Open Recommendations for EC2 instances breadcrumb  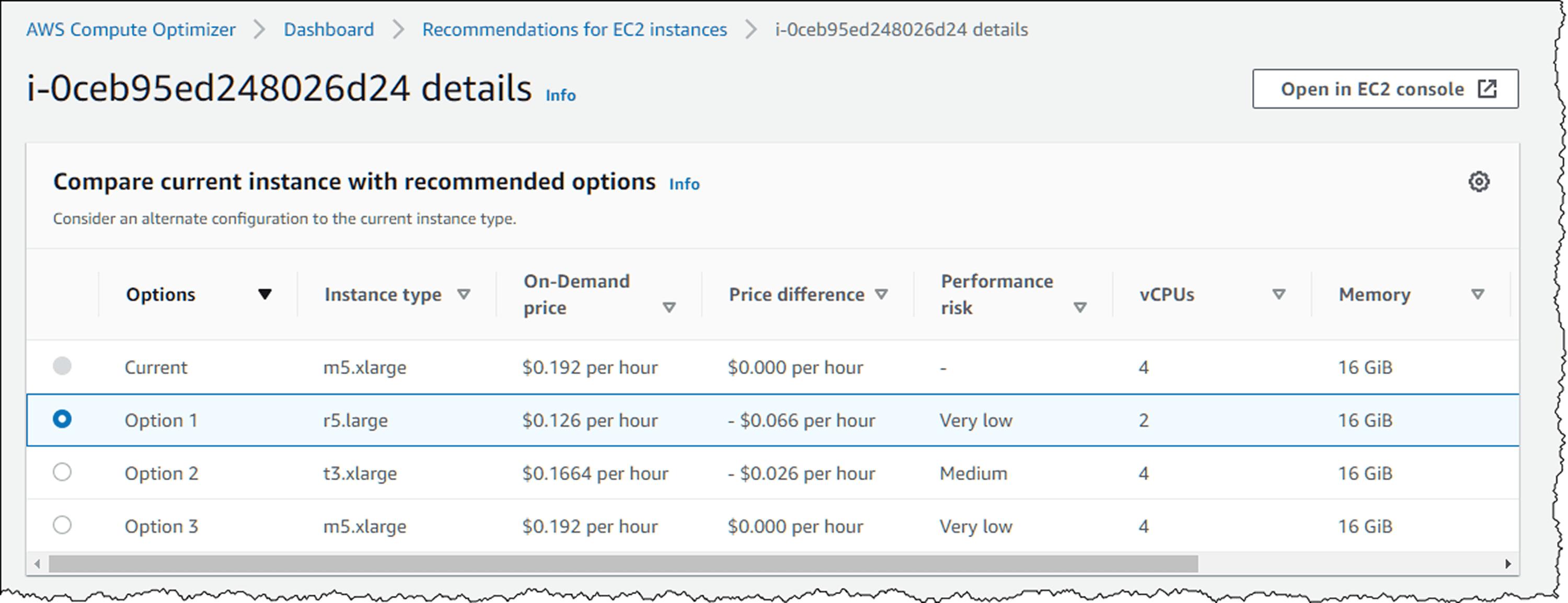[x=574, y=29]
